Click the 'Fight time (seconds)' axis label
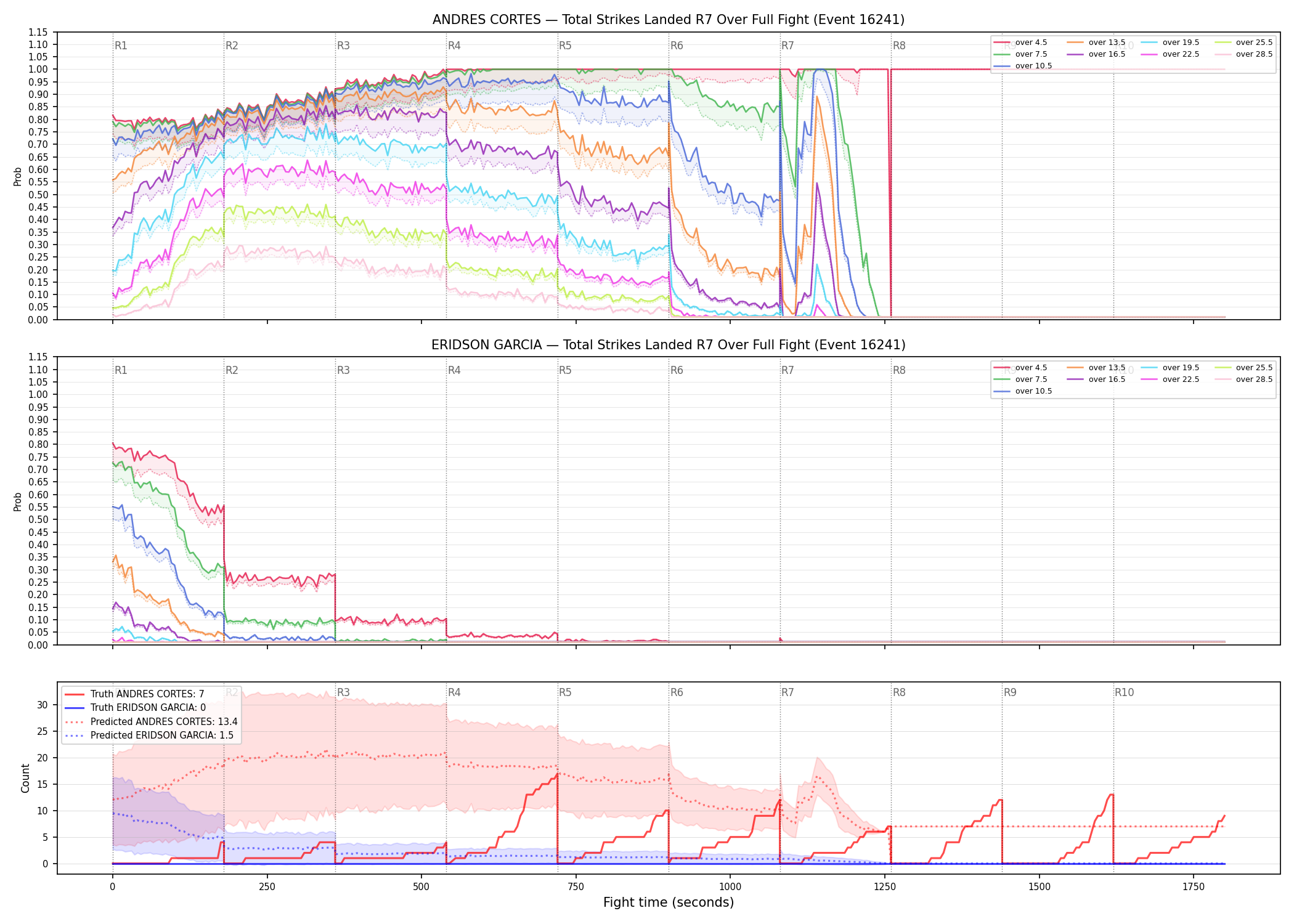 point(669,902)
